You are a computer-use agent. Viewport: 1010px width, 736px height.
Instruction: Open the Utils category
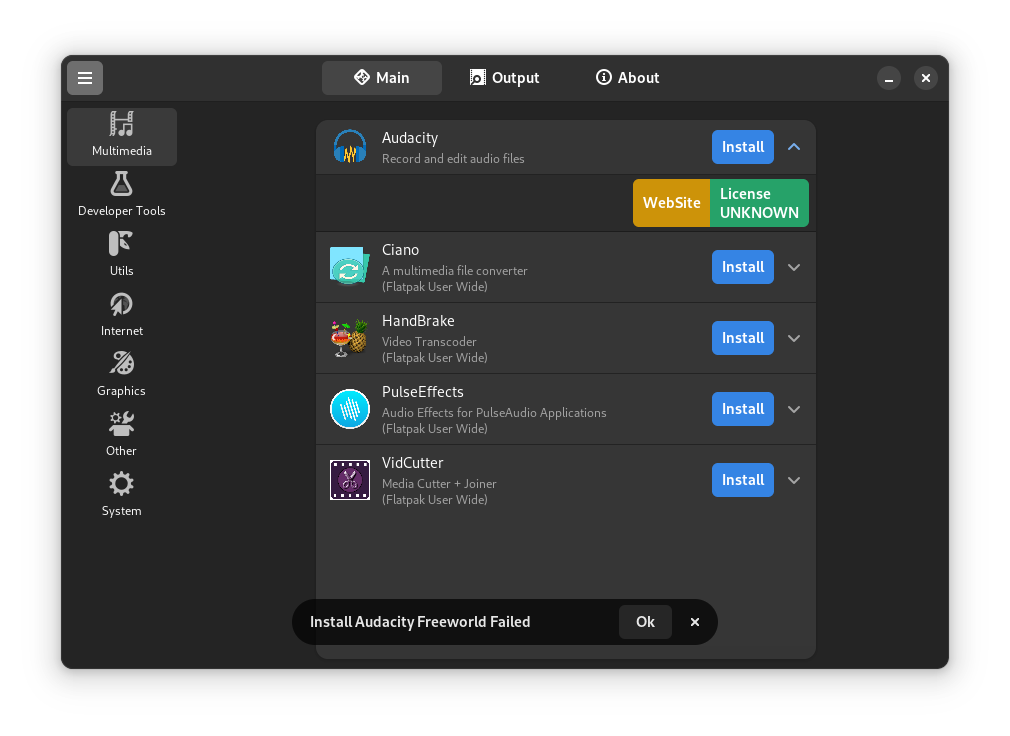122,255
